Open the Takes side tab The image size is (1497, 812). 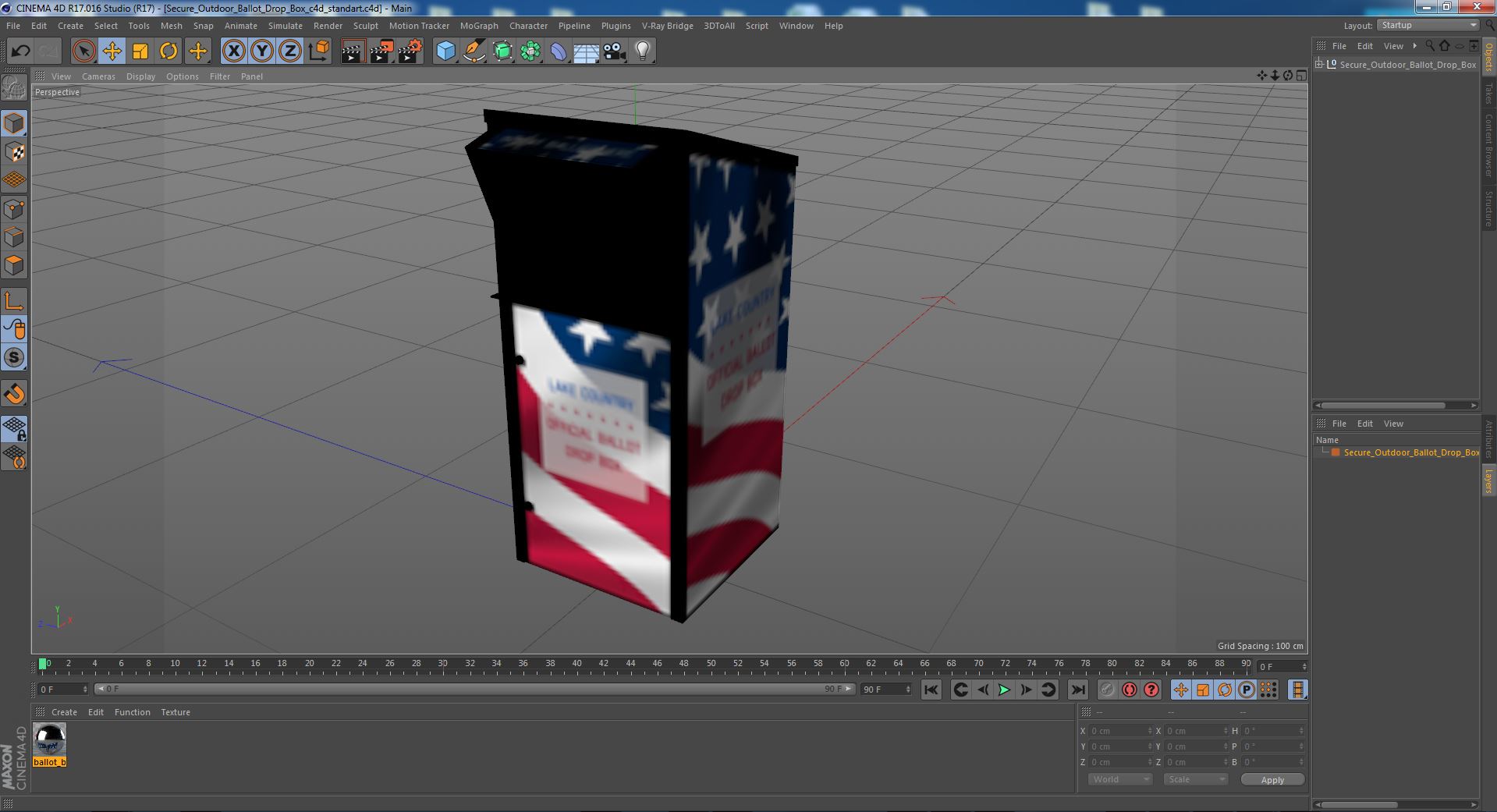coord(1488,94)
